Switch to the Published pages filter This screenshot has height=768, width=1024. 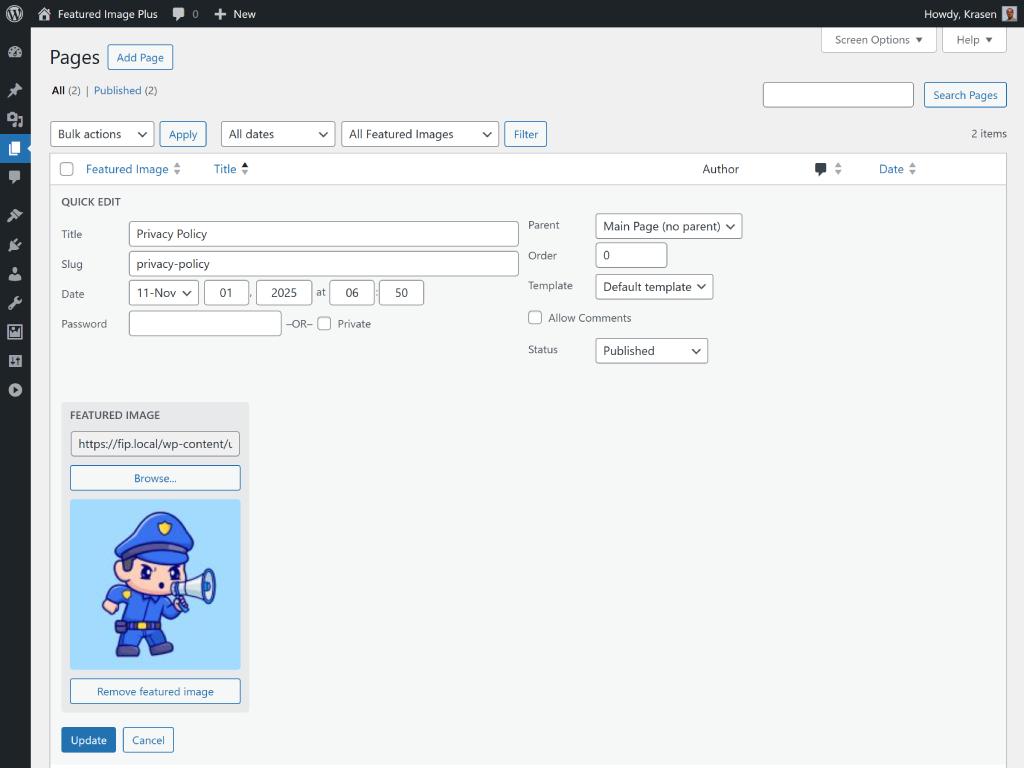117,90
